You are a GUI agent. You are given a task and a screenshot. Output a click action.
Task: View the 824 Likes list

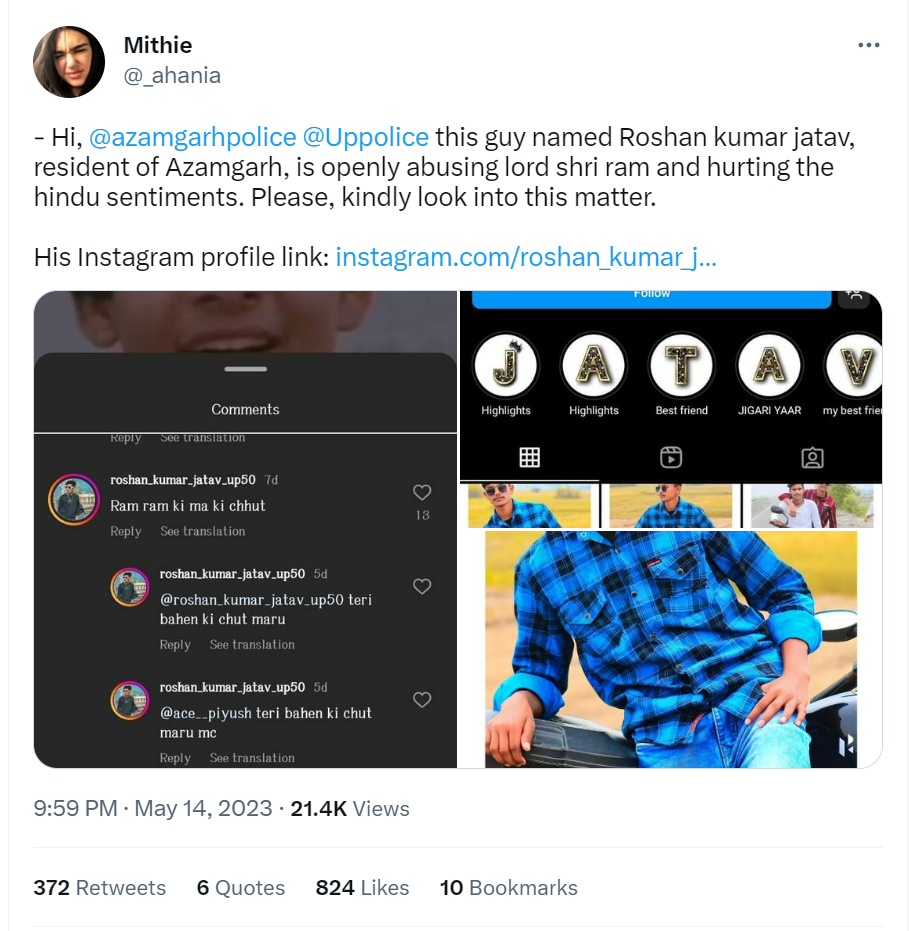point(362,888)
